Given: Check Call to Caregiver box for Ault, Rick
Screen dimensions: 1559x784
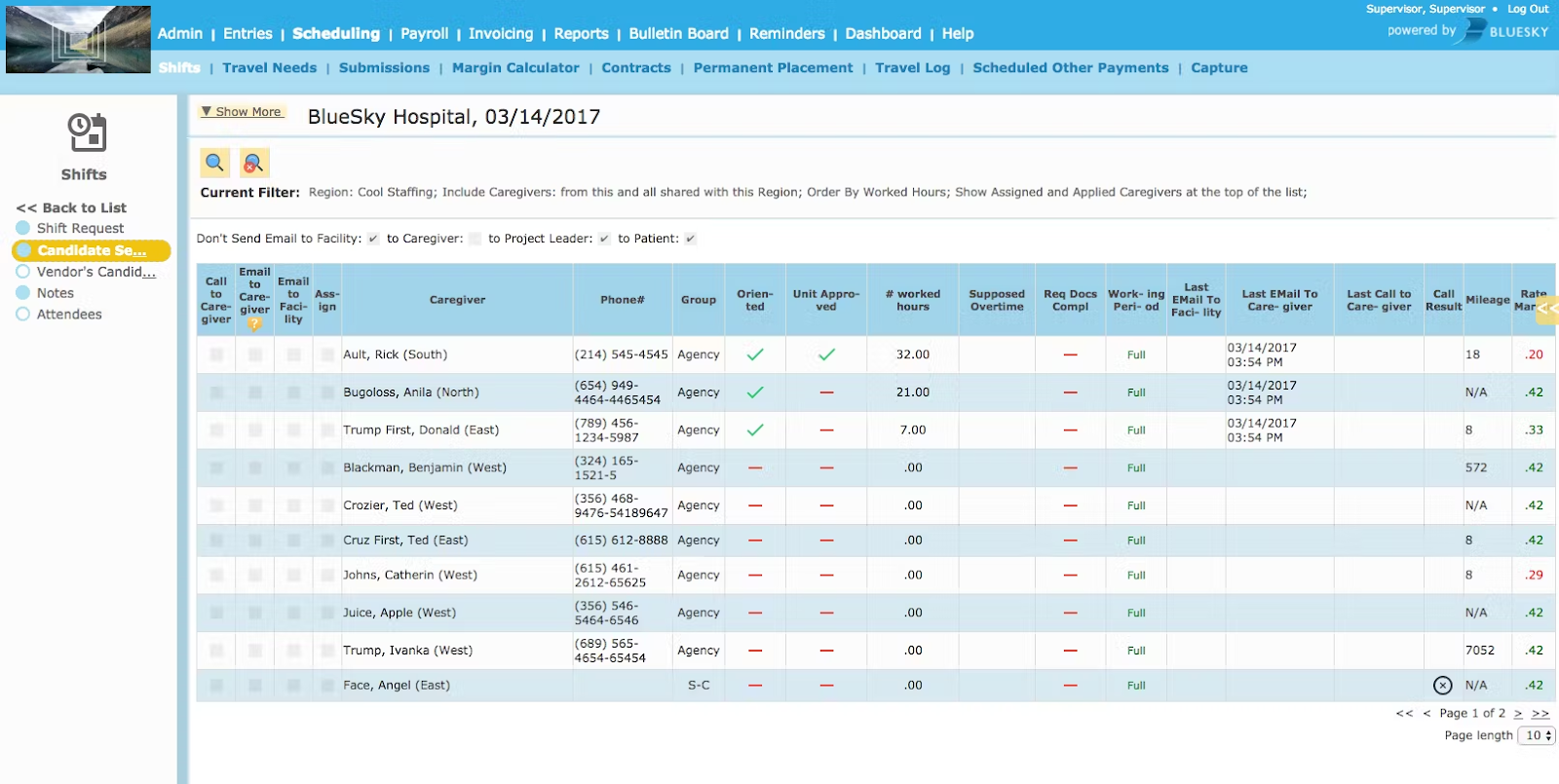Looking at the screenshot, I should coord(216,355).
